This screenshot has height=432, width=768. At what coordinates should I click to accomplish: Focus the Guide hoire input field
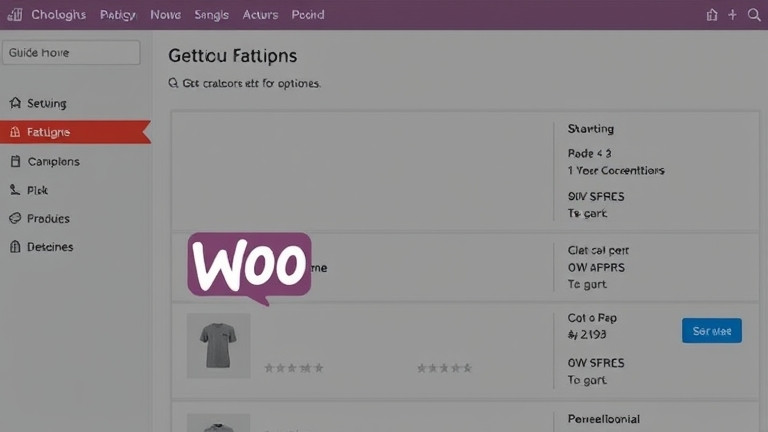(71, 52)
